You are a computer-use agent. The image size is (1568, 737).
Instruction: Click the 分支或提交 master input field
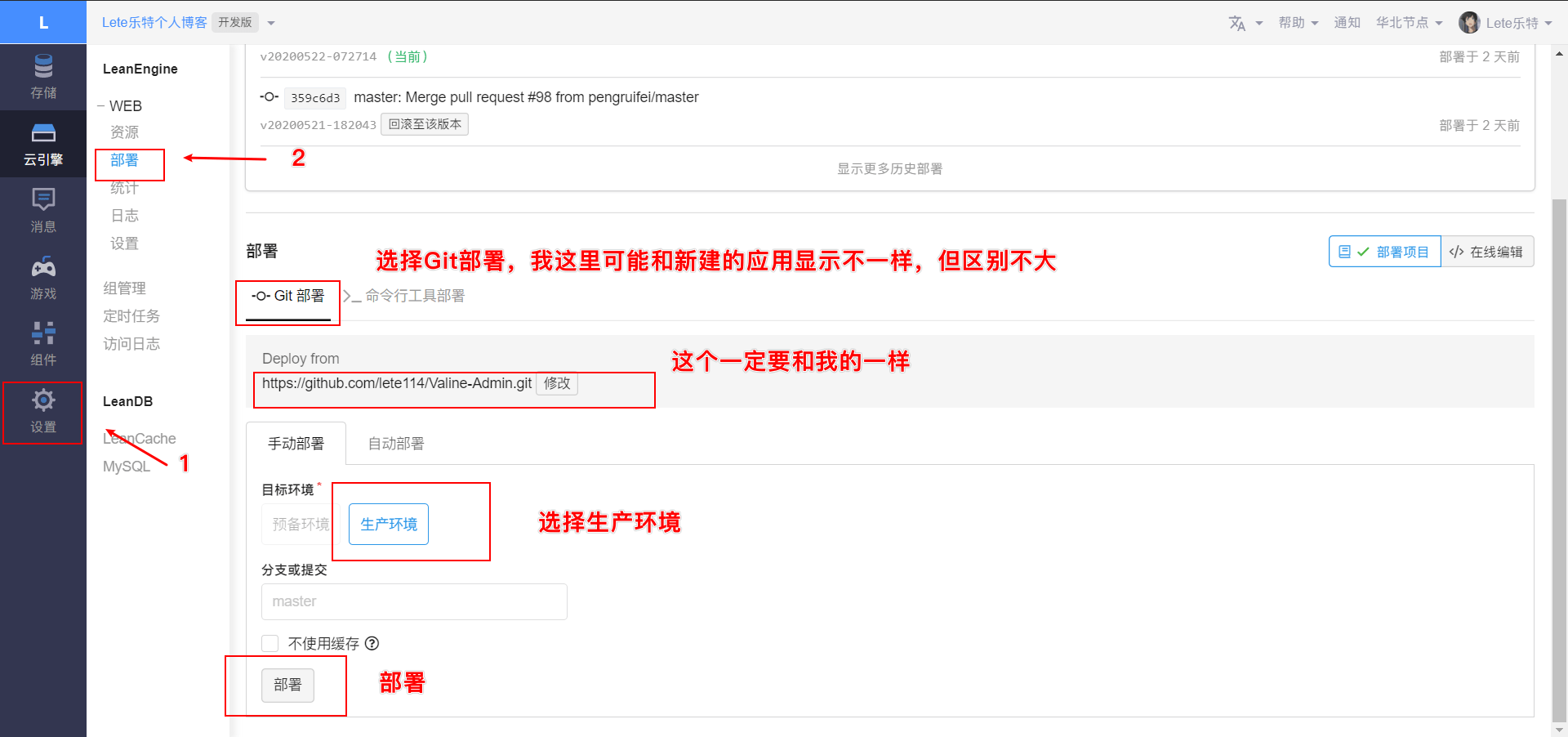pyautogui.click(x=414, y=602)
